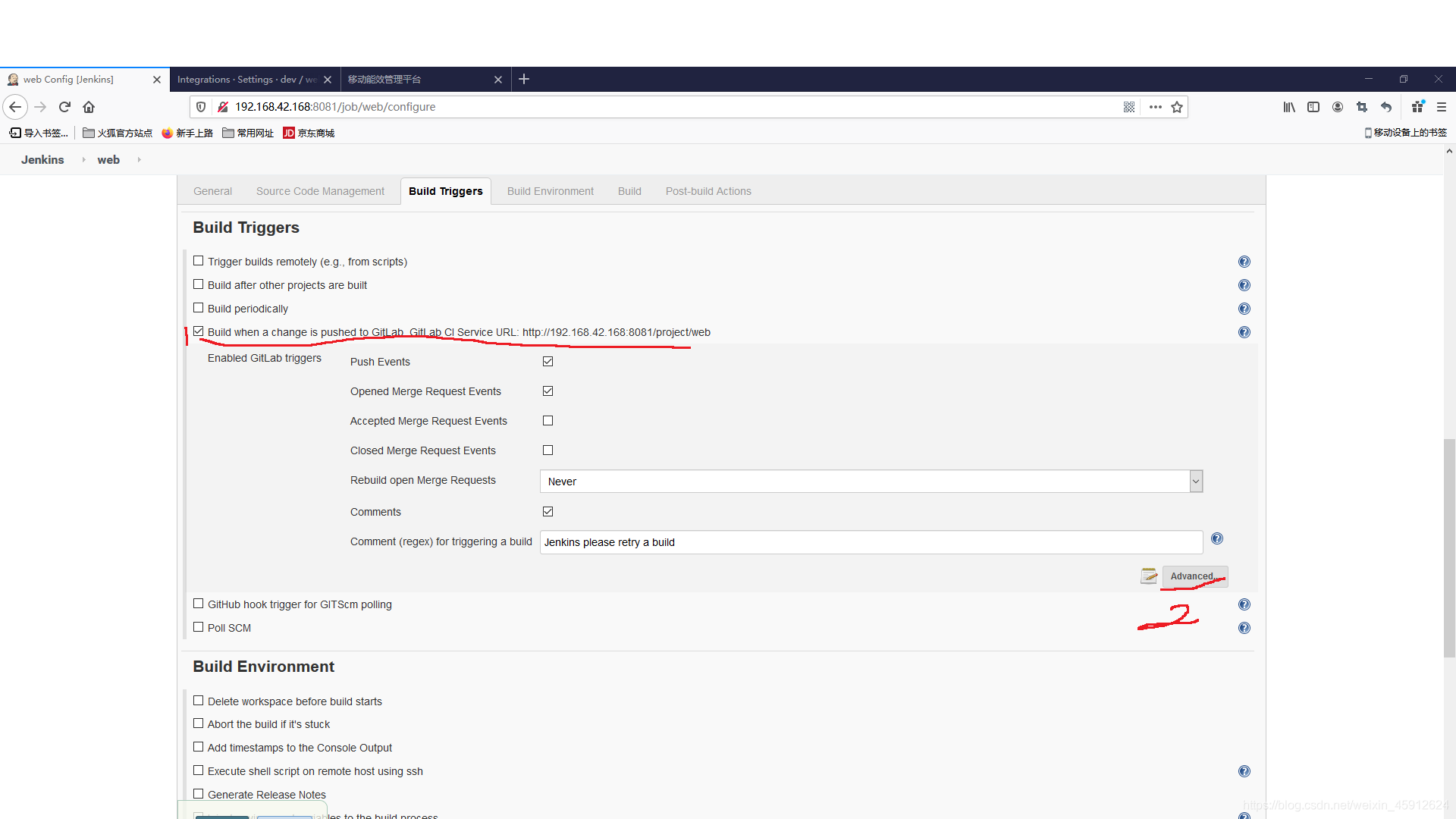Open Firefox account icon
The height and width of the screenshot is (819, 1456).
click(1338, 107)
